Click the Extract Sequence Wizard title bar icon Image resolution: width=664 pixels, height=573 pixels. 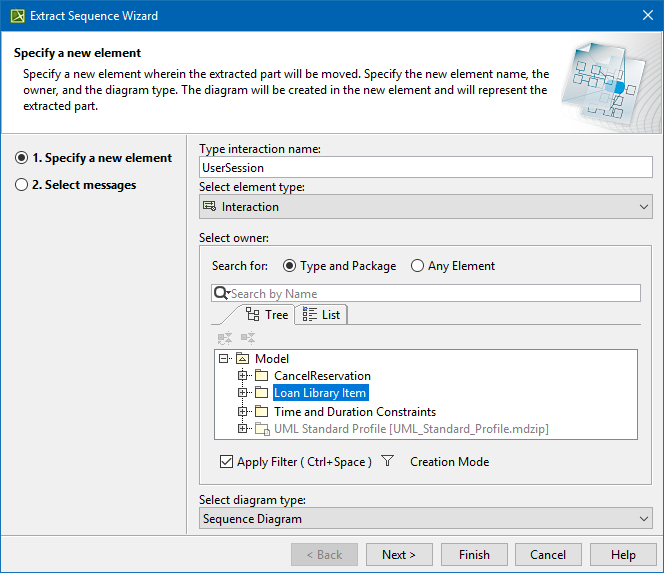(x=17, y=16)
